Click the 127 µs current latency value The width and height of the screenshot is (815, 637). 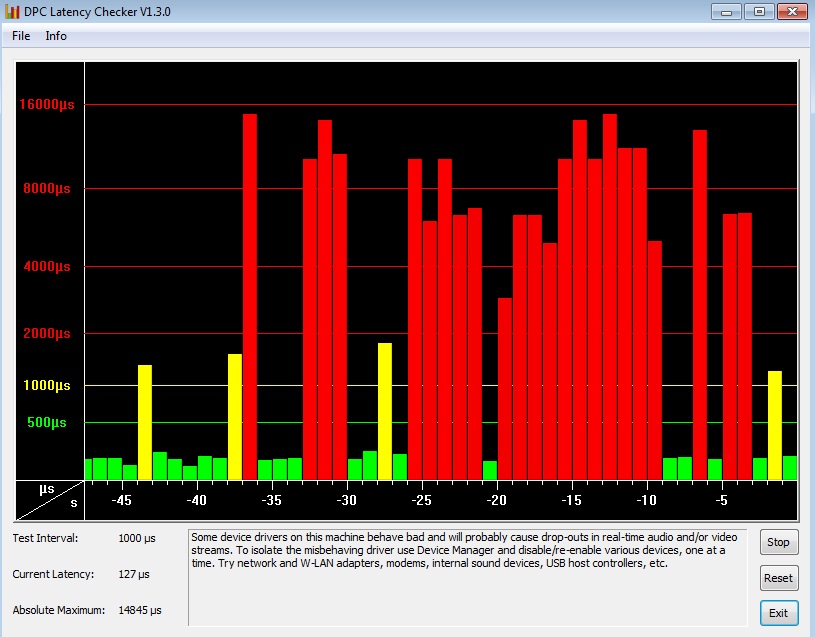tap(134, 574)
